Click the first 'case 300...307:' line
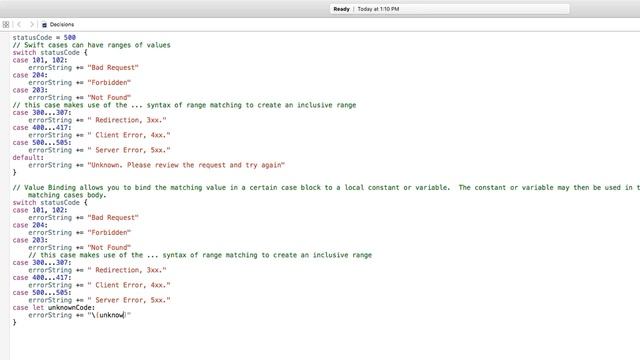The width and height of the screenshot is (640, 360). tap(42, 113)
